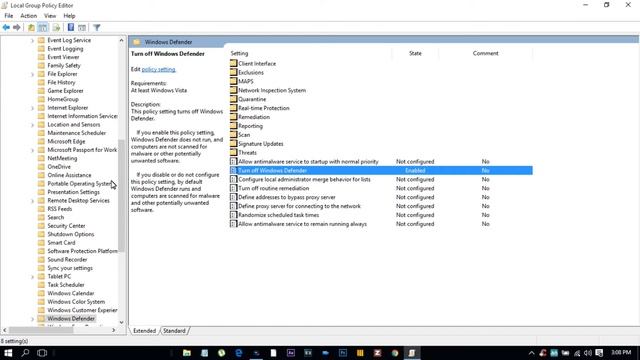Open Microsoft Edge from the taskbar

coord(239,353)
